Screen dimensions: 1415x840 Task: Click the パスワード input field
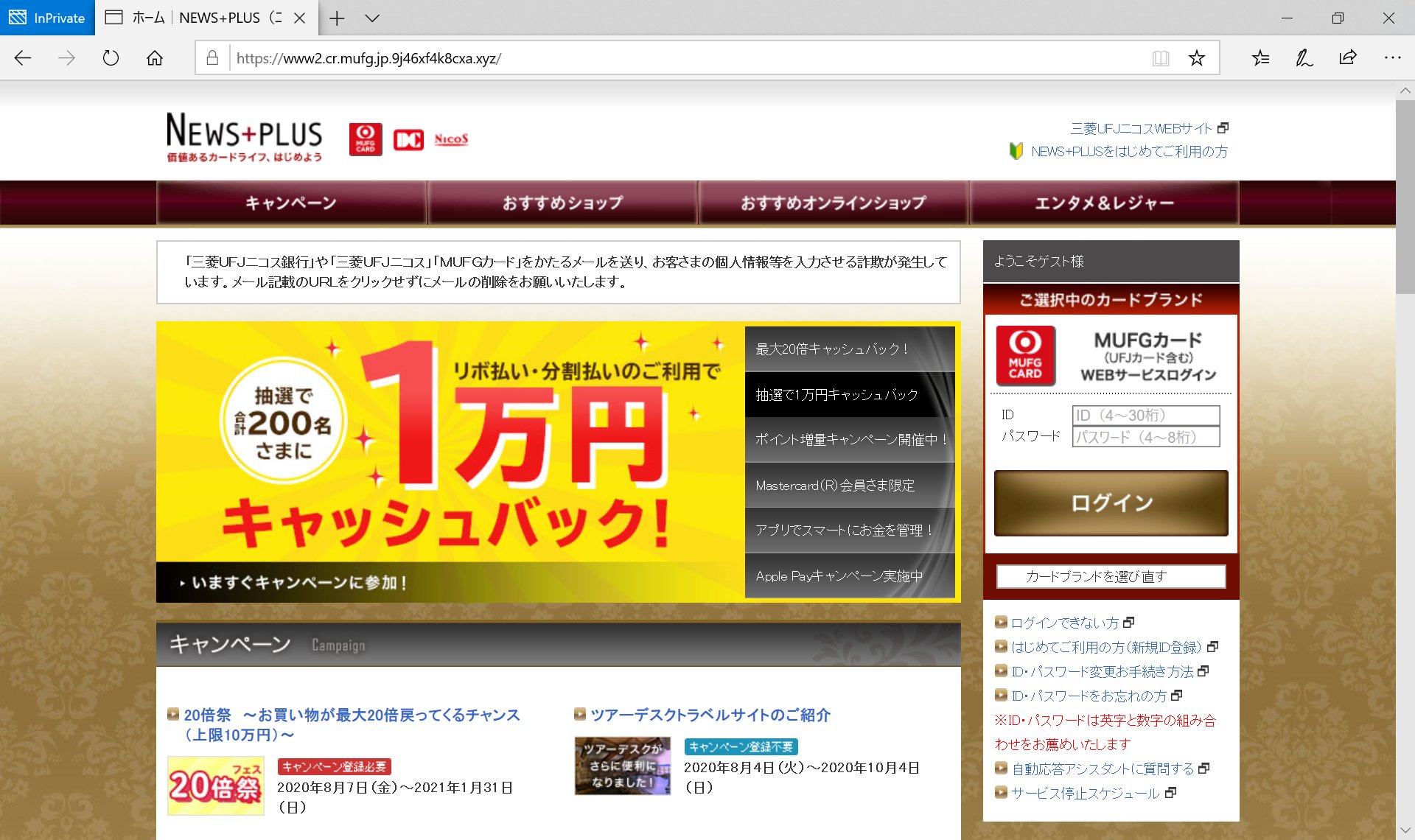click(1146, 437)
